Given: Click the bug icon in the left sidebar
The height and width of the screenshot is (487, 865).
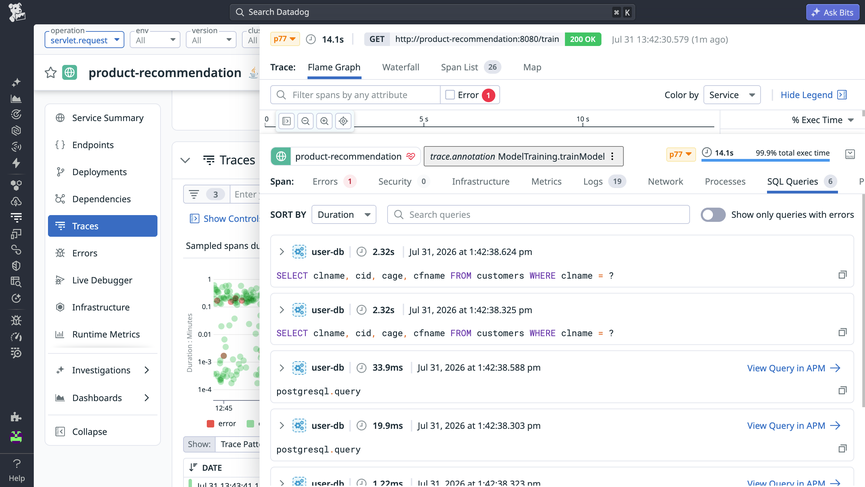Looking at the screenshot, I should [16, 320].
